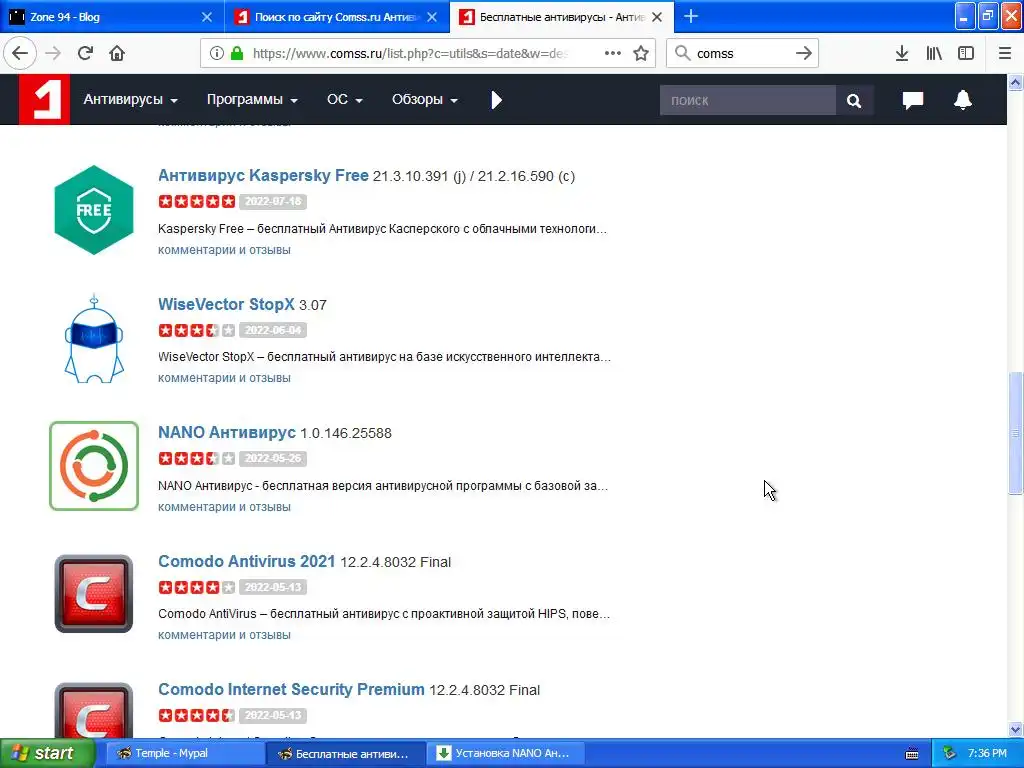The image size is (1024, 768).
Task: Click Бесплатные антиви... taskbar button
Action: click(x=345, y=754)
